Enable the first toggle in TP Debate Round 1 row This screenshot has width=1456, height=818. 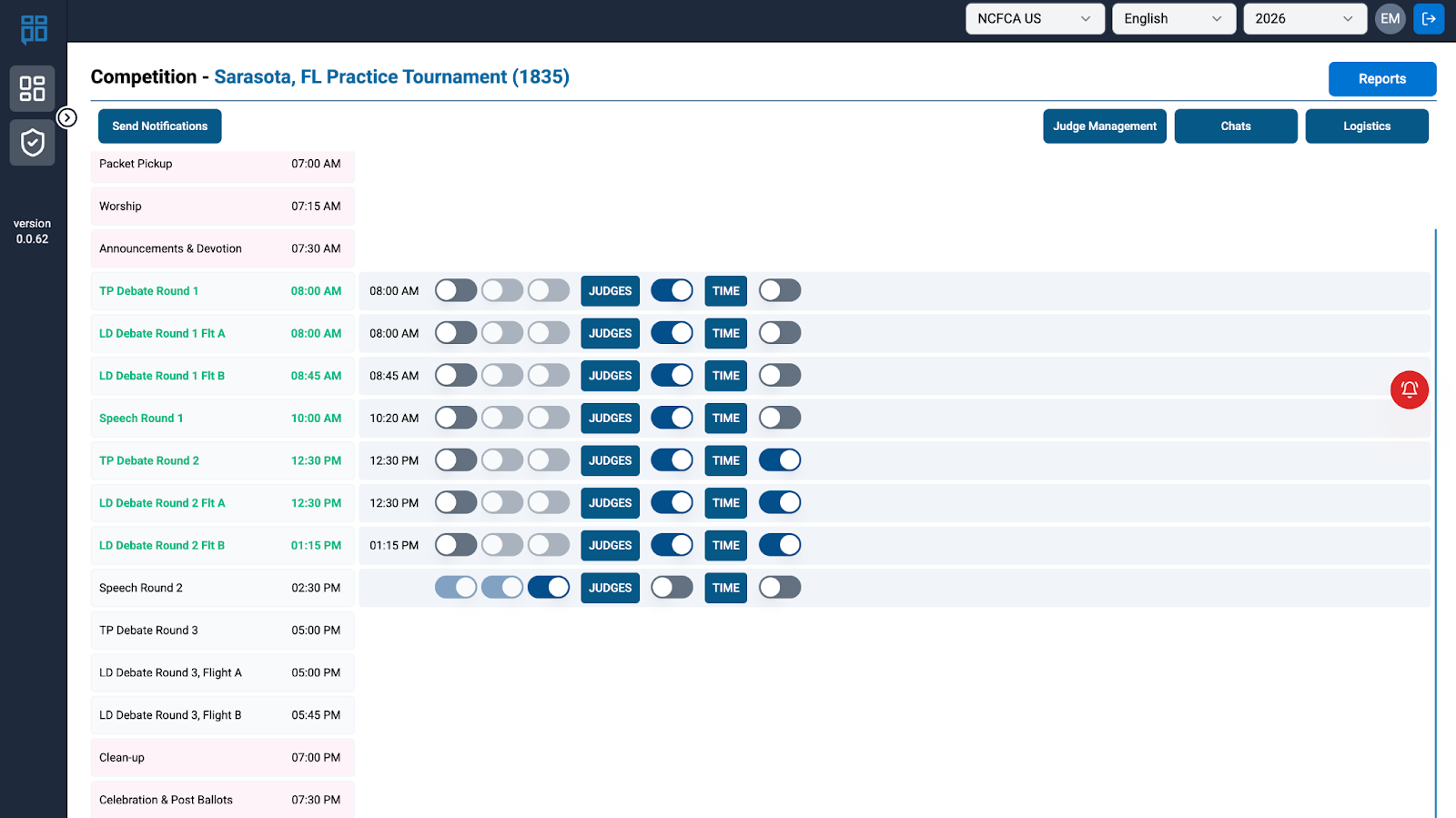pyautogui.click(x=456, y=291)
